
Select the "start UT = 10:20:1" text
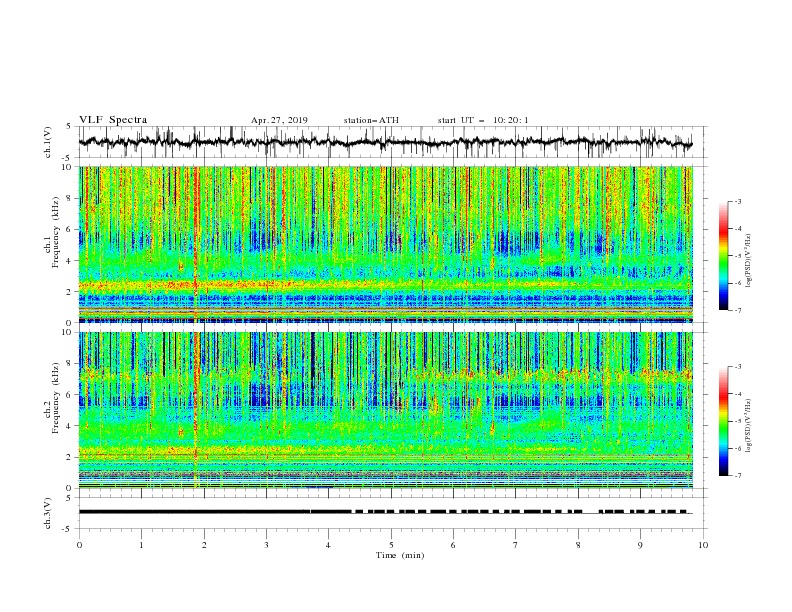coord(483,120)
